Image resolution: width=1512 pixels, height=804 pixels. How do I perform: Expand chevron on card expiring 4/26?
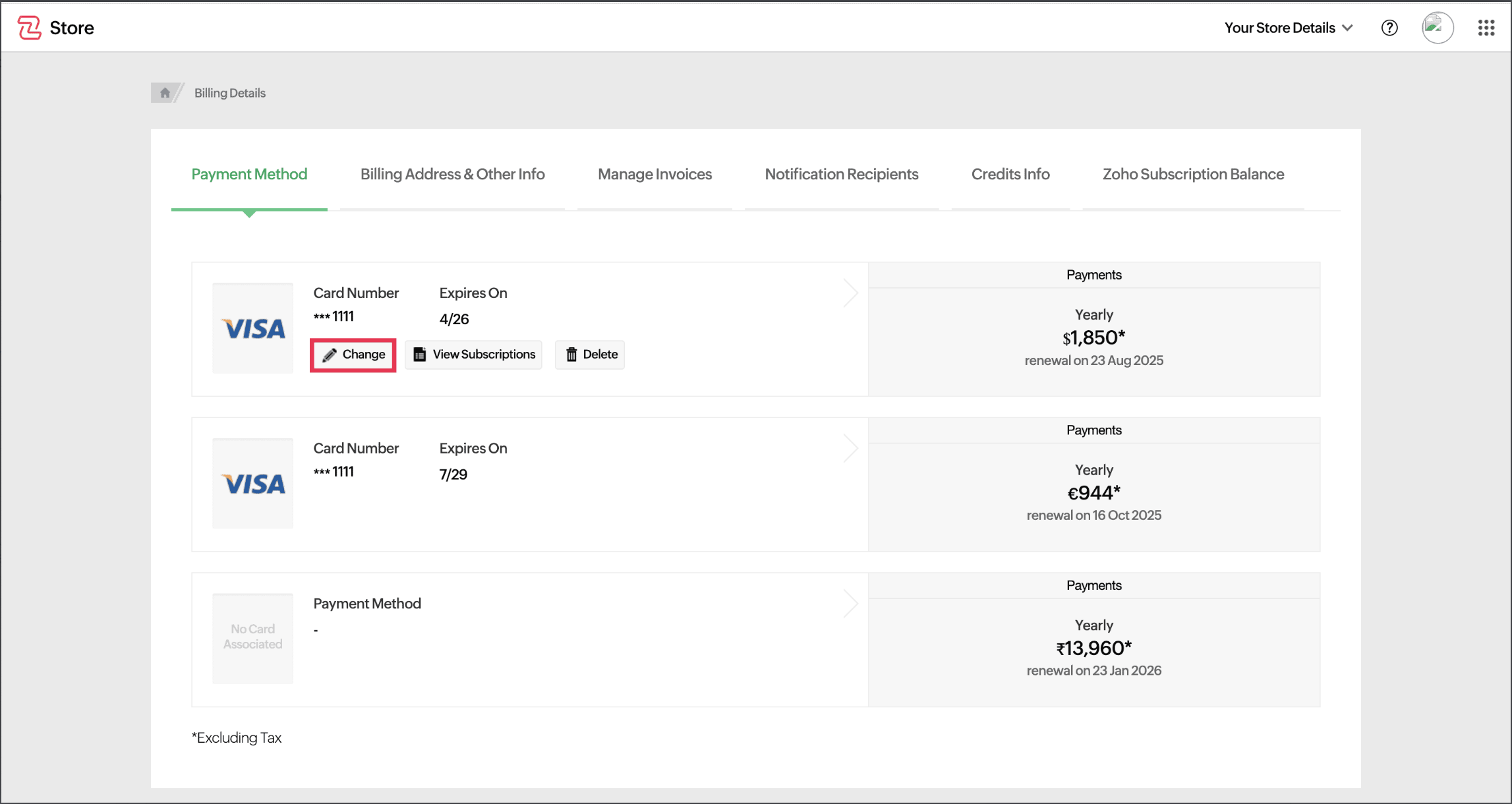[x=850, y=293]
